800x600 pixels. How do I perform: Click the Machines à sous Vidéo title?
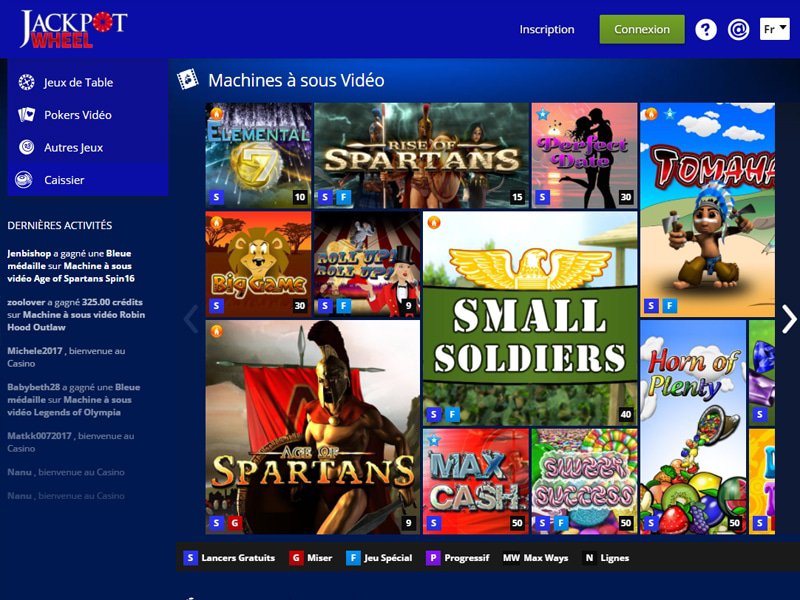pyautogui.click(x=296, y=80)
